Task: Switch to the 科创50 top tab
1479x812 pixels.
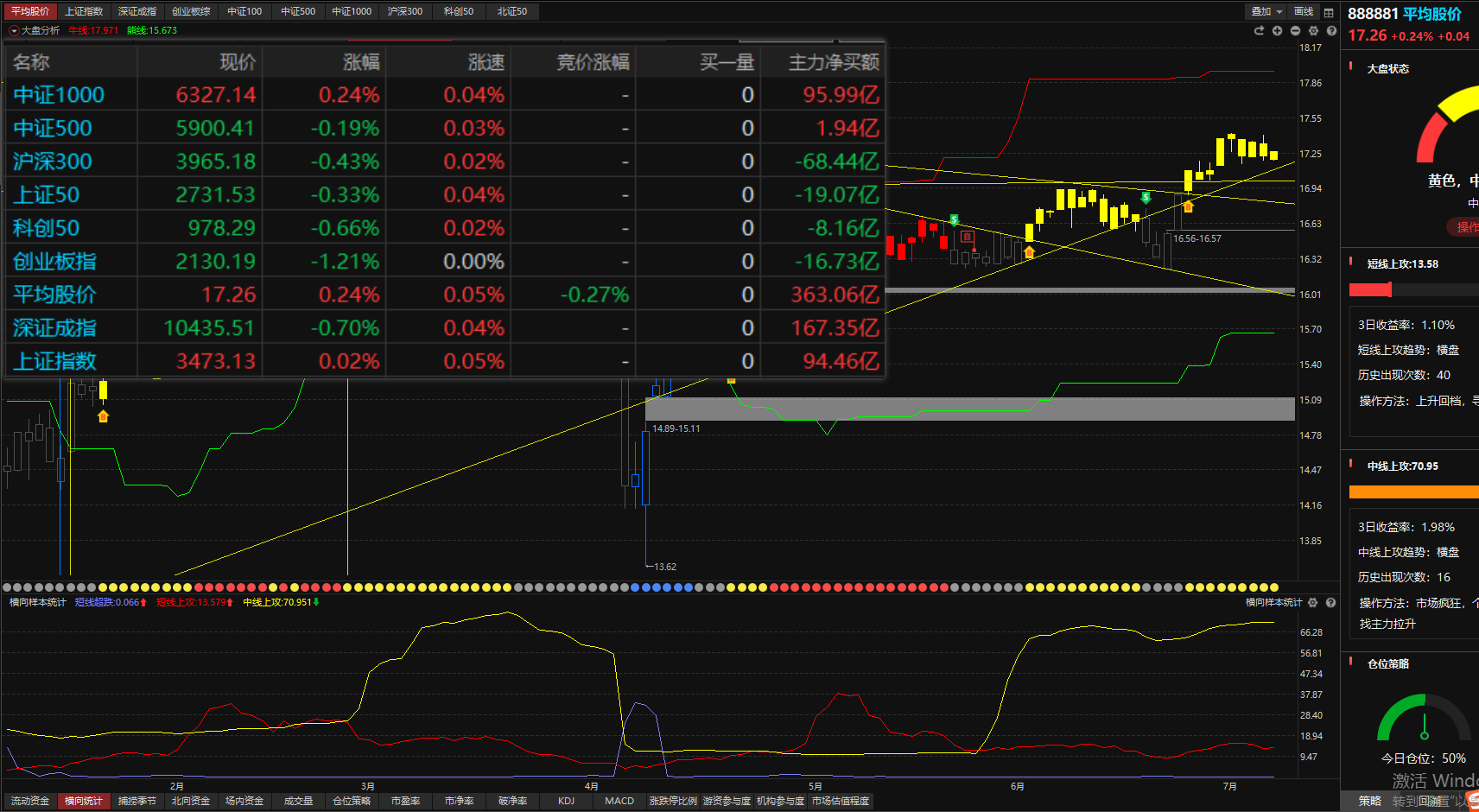Action: [459, 11]
